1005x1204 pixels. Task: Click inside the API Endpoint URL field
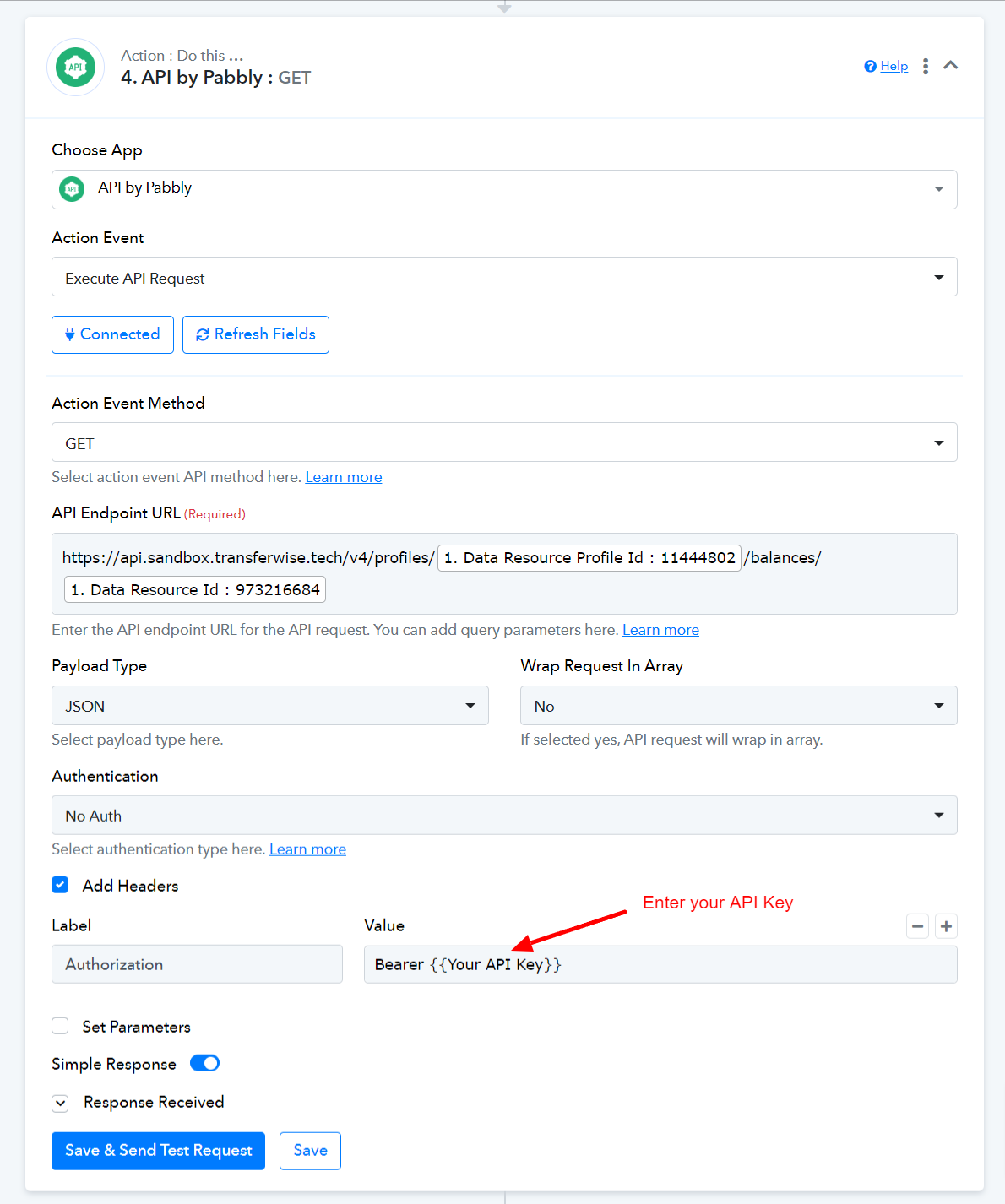click(x=504, y=573)
